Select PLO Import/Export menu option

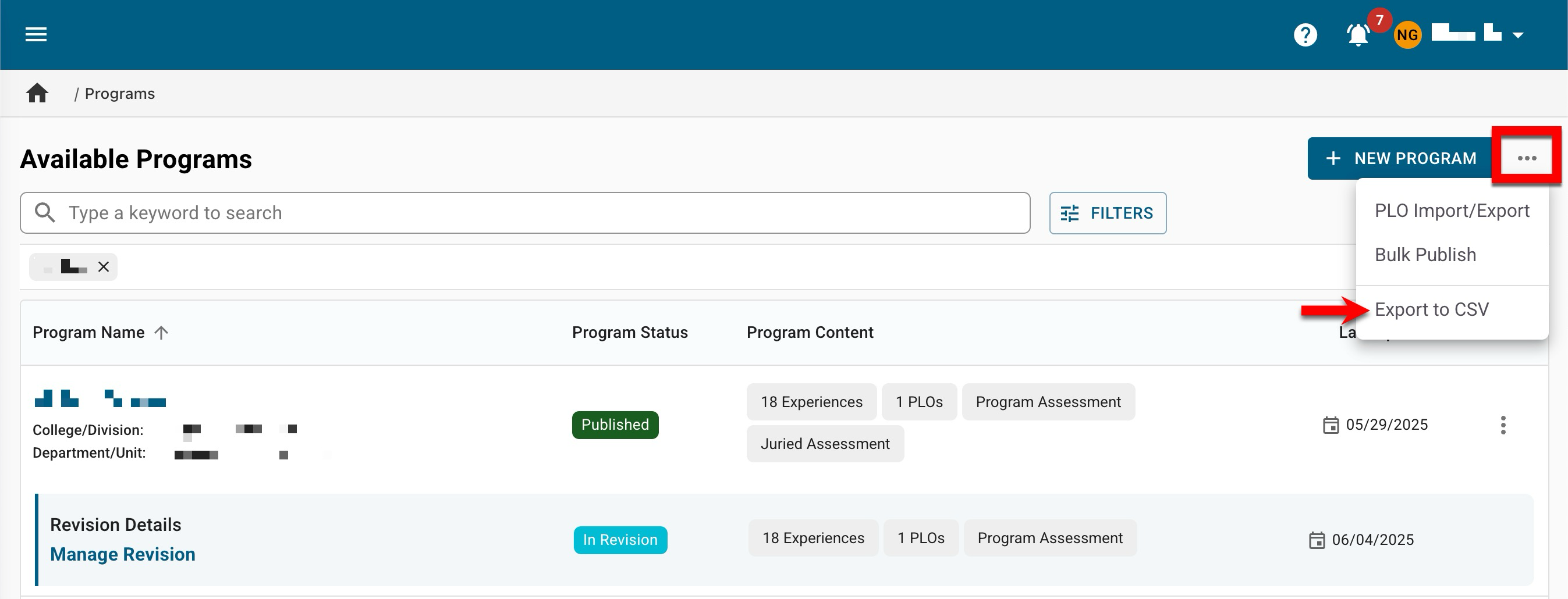tap(1451, 211)
